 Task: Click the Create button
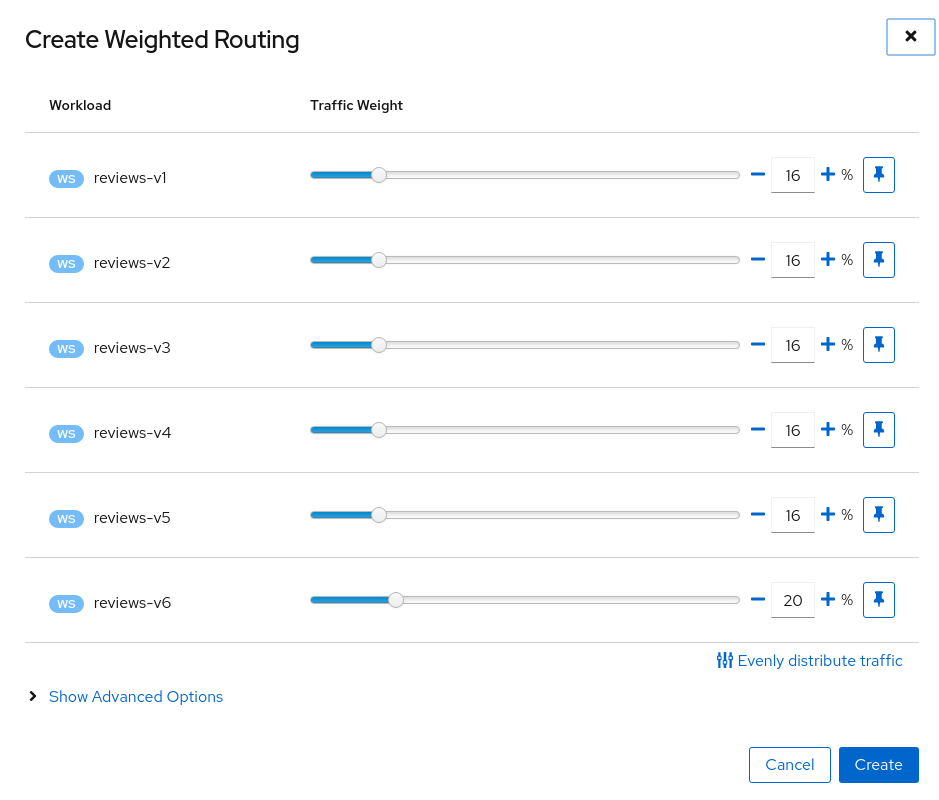(878, 764)
